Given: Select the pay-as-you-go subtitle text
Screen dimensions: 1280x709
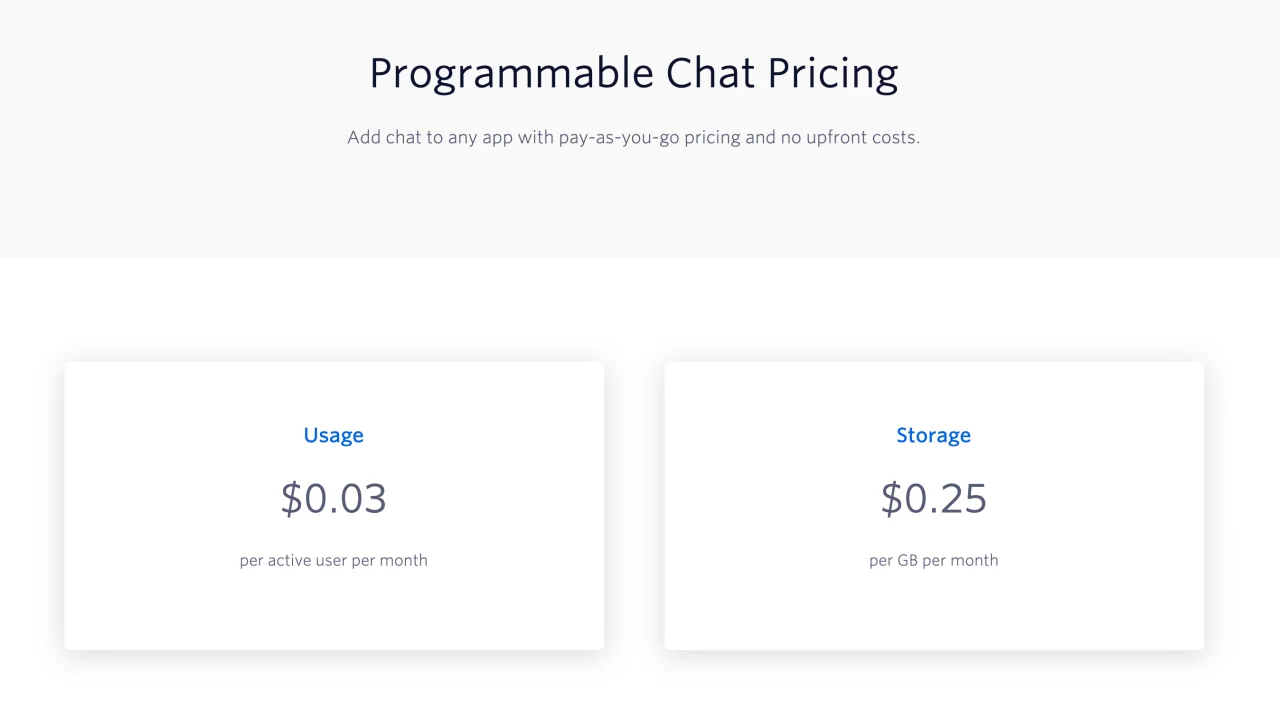Looking at the screenshot, I should (x=633, y=137).
